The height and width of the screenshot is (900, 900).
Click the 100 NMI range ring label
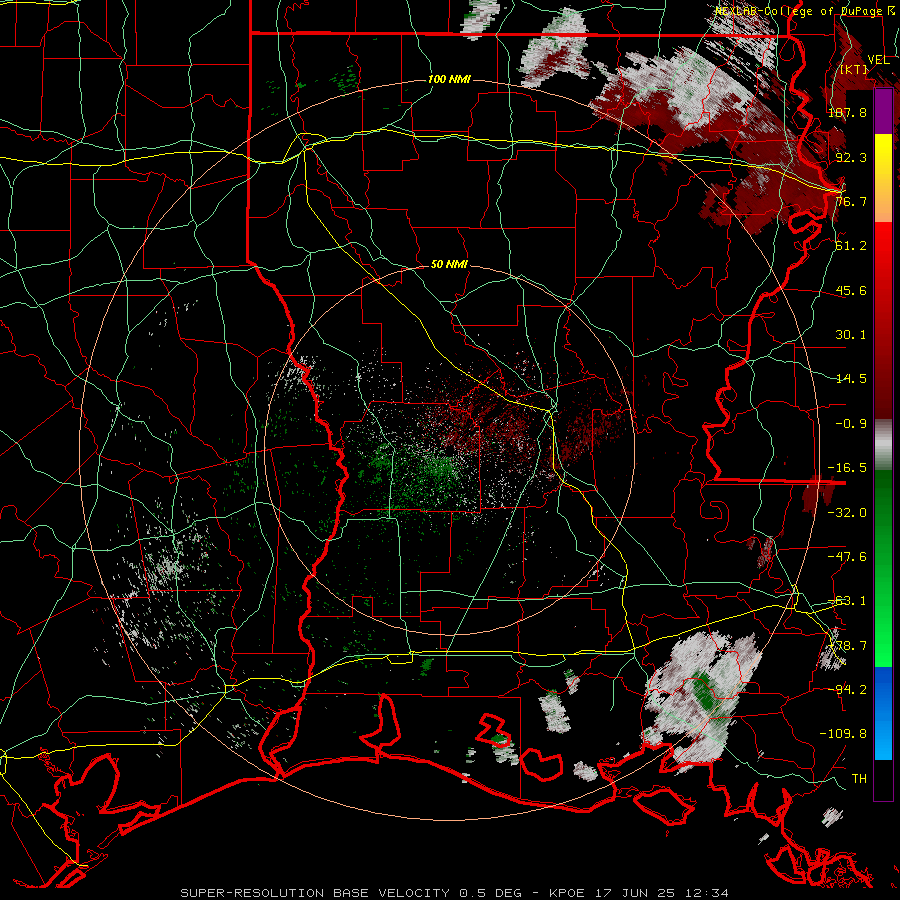point(449,79)
